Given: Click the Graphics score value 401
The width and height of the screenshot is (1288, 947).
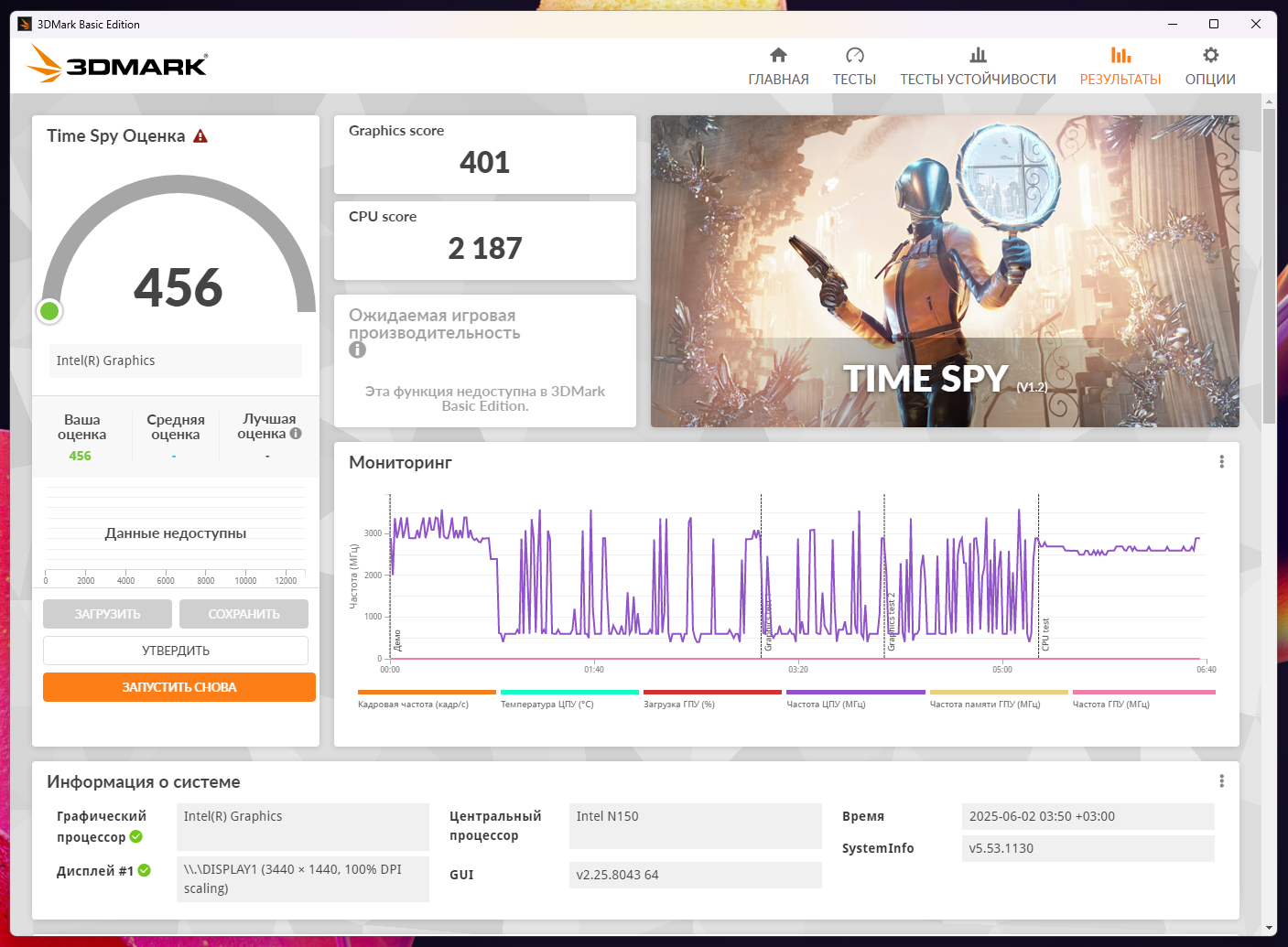Looking at the screenshot, I should [x=484, y=163].
